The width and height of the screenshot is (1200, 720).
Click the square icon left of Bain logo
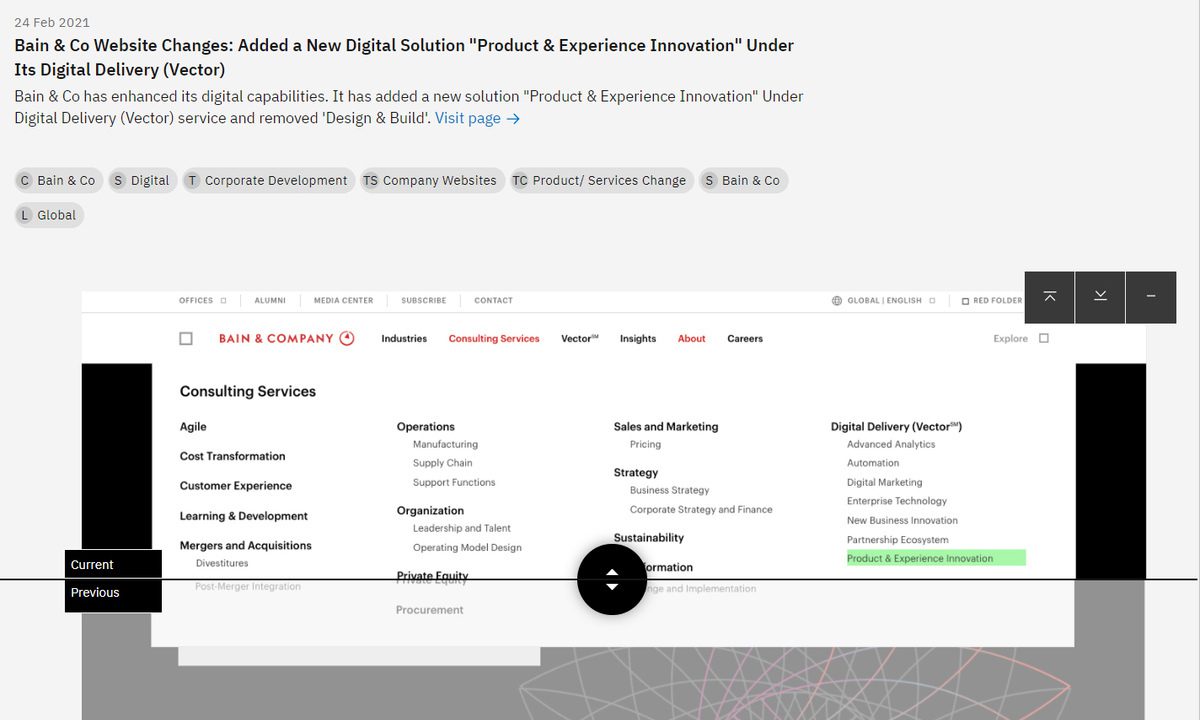tap(186, 339)
